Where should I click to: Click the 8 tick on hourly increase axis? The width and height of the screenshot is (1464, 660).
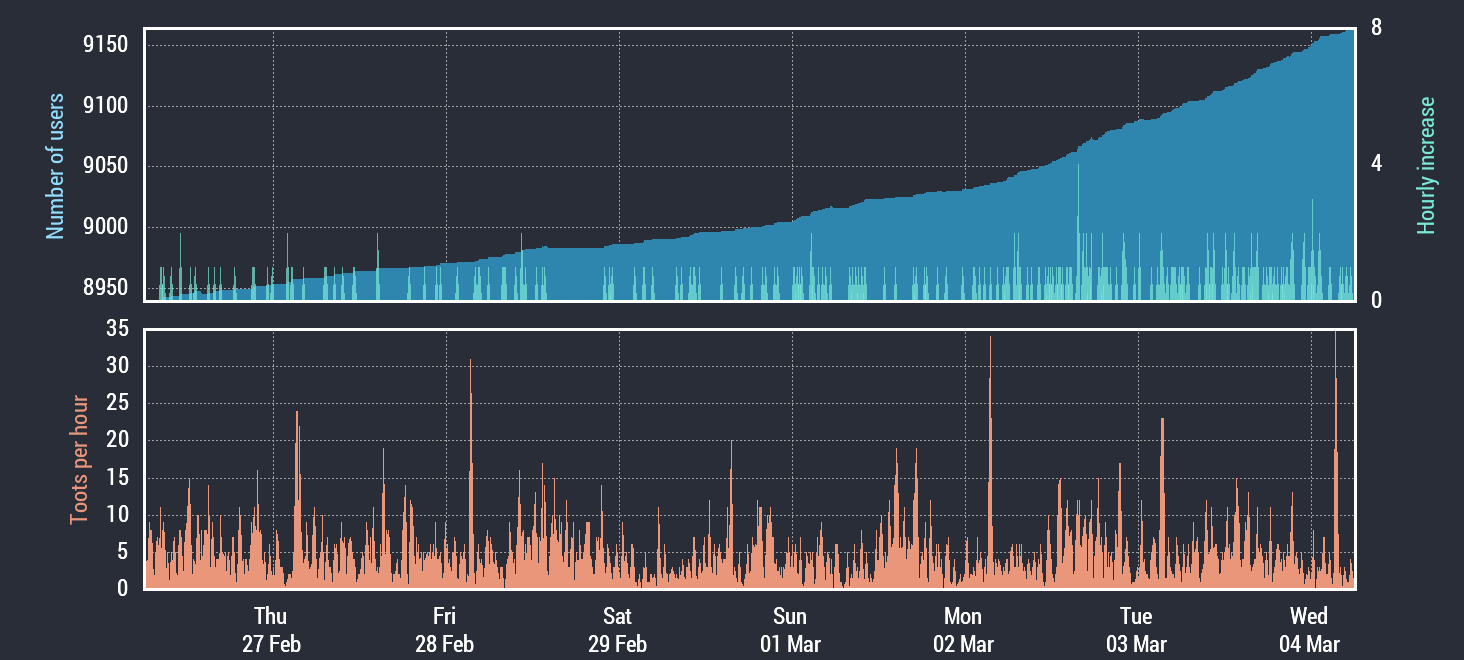coord(1376,28)
